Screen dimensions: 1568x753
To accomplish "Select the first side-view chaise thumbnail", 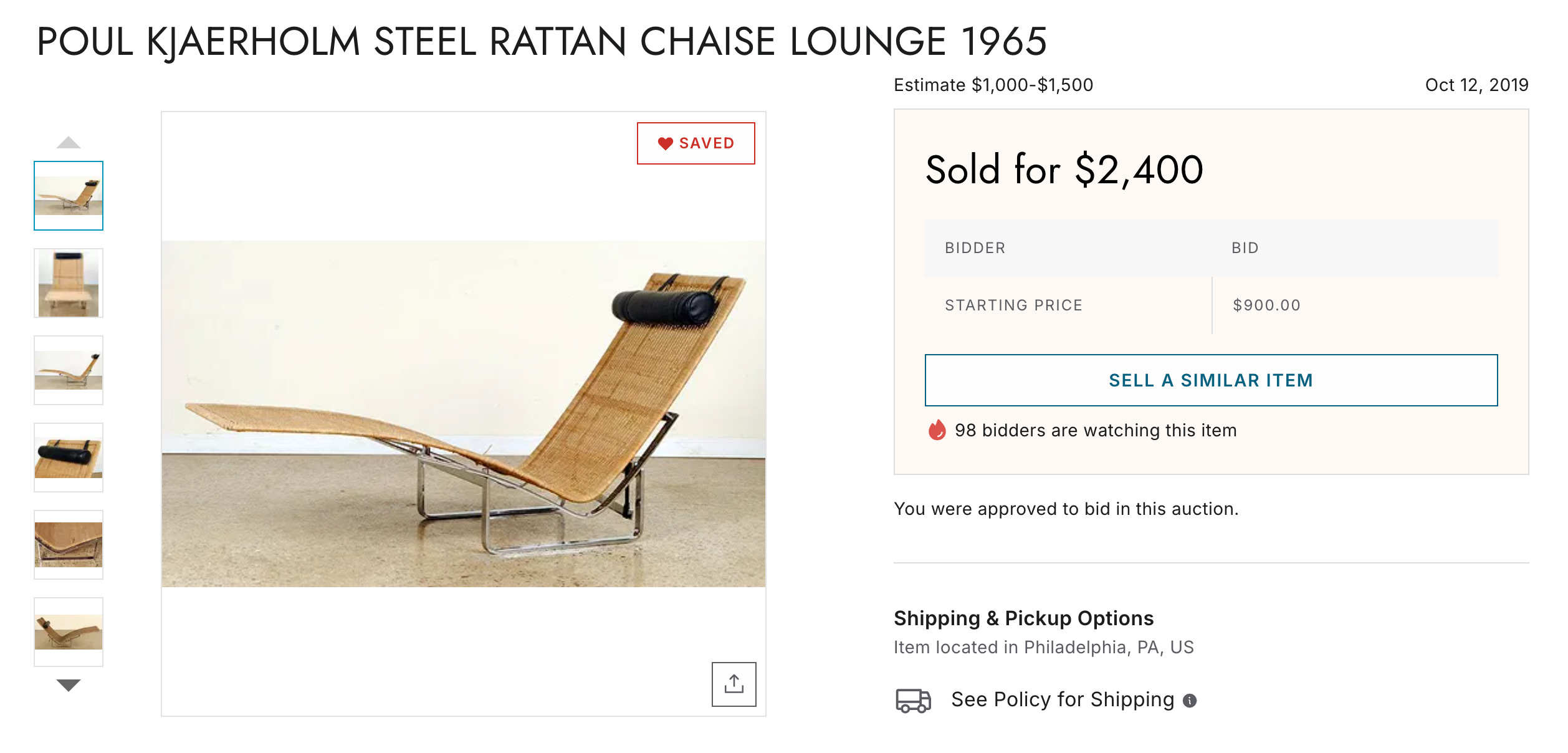I will click(x=69, y=196).
